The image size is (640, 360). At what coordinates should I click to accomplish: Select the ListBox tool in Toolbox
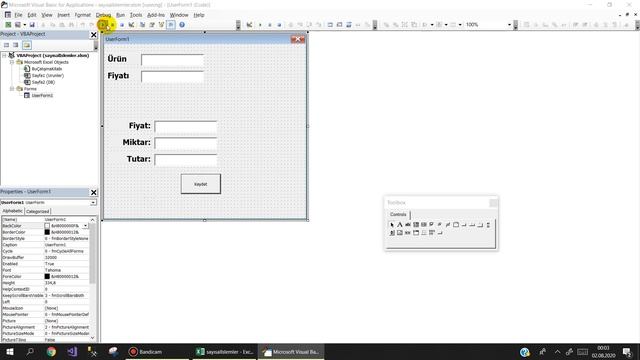click(424, 224)
